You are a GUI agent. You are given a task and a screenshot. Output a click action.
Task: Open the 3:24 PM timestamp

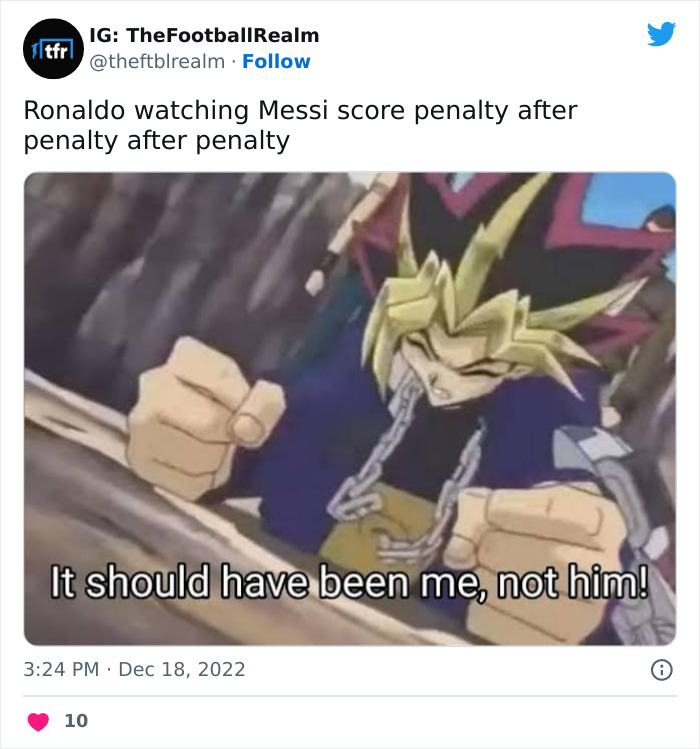pos(61,670)
